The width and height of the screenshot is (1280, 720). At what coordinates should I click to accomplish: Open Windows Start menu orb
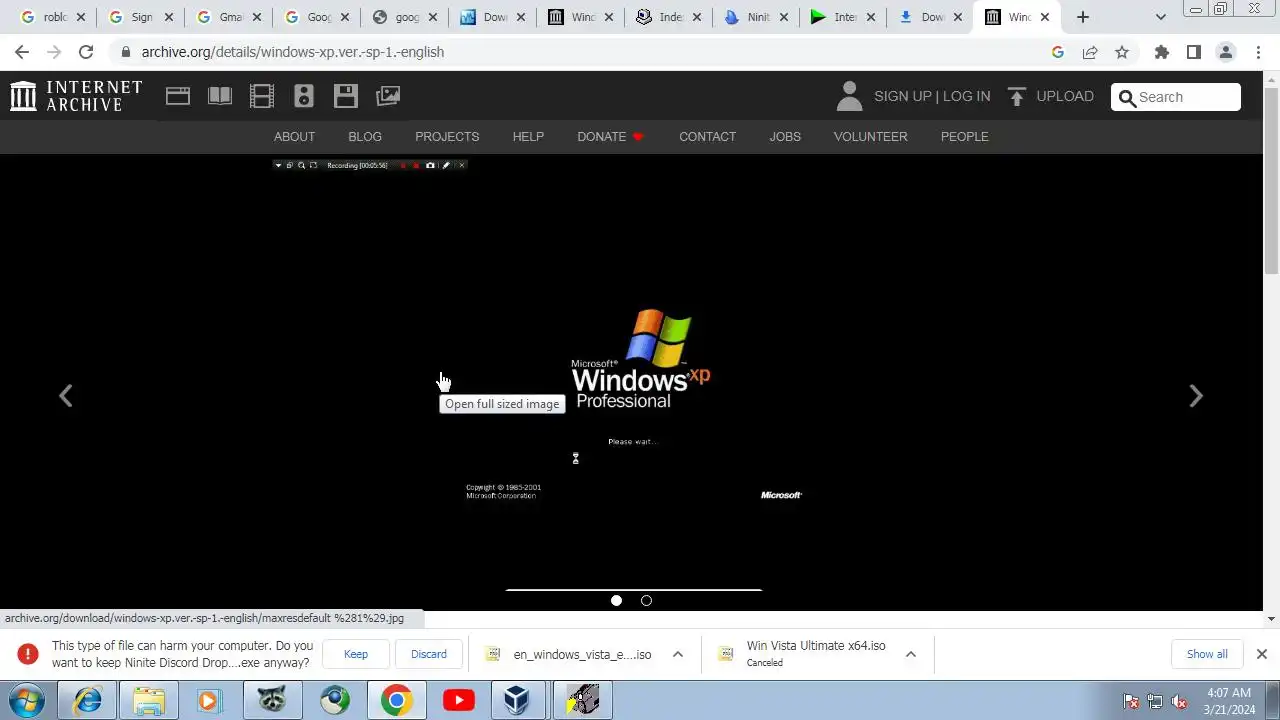coord(27,700)
